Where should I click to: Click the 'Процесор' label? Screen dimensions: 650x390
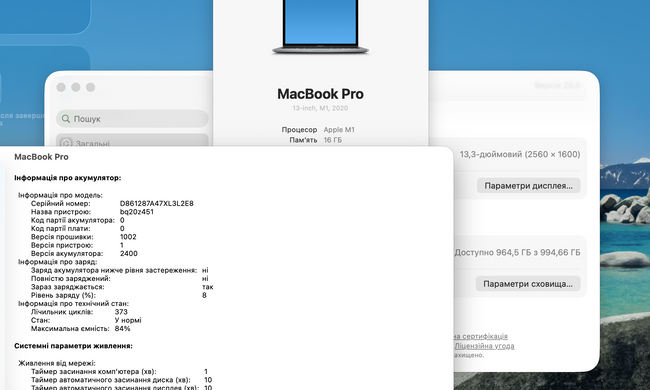pyautogui.click(x=299, y=130)
